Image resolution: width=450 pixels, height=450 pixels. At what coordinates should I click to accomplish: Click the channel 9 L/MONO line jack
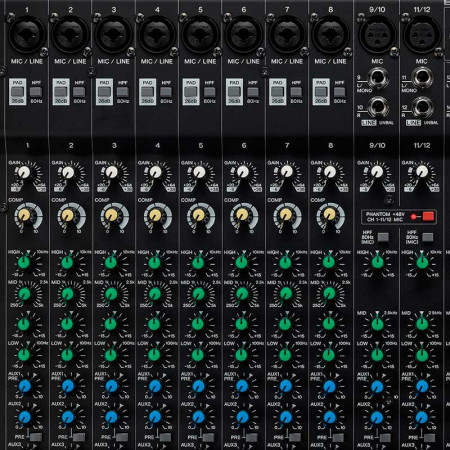coord(378,77)
